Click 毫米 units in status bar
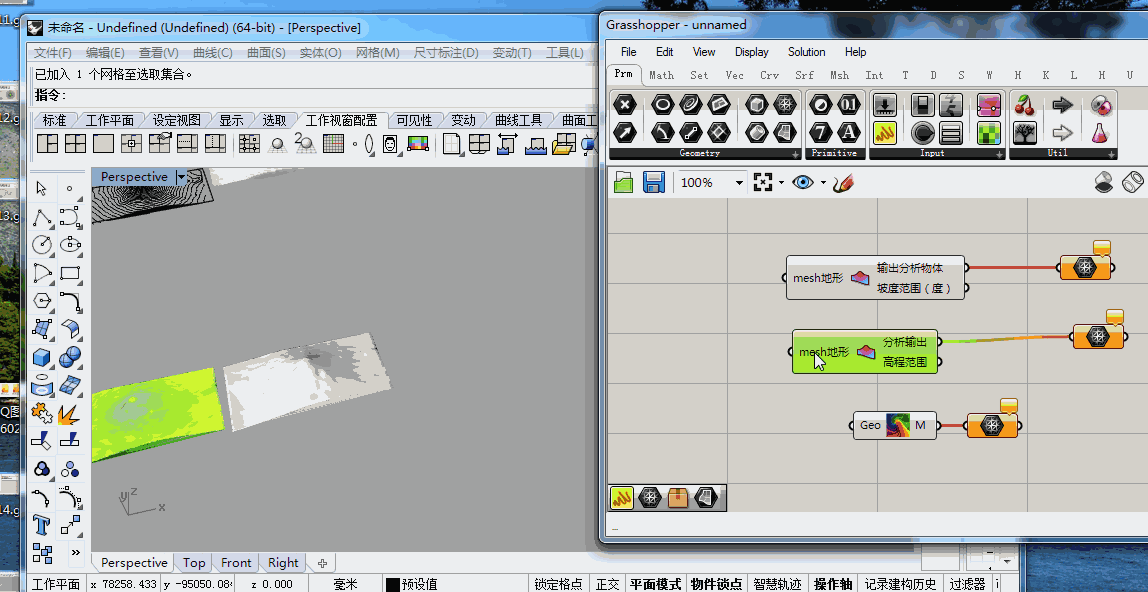1148x592 pixels. click(345, 584)
